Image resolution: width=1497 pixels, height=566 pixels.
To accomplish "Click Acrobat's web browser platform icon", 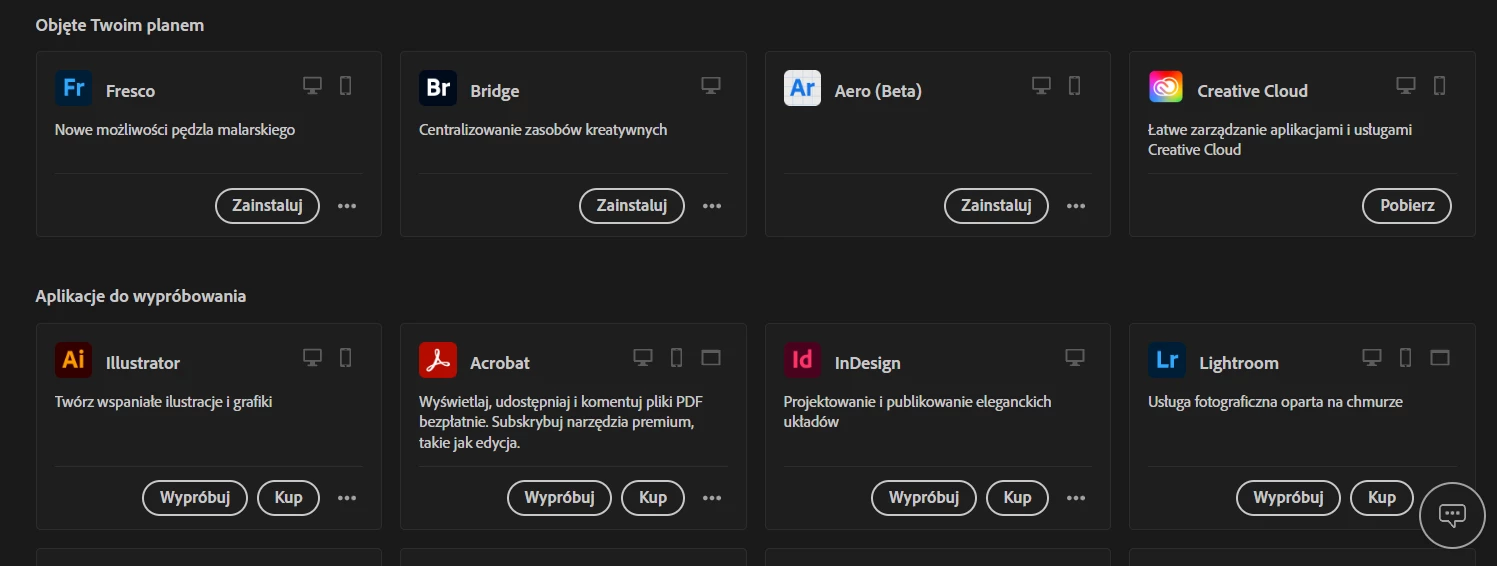I will (x=711, y=357).
